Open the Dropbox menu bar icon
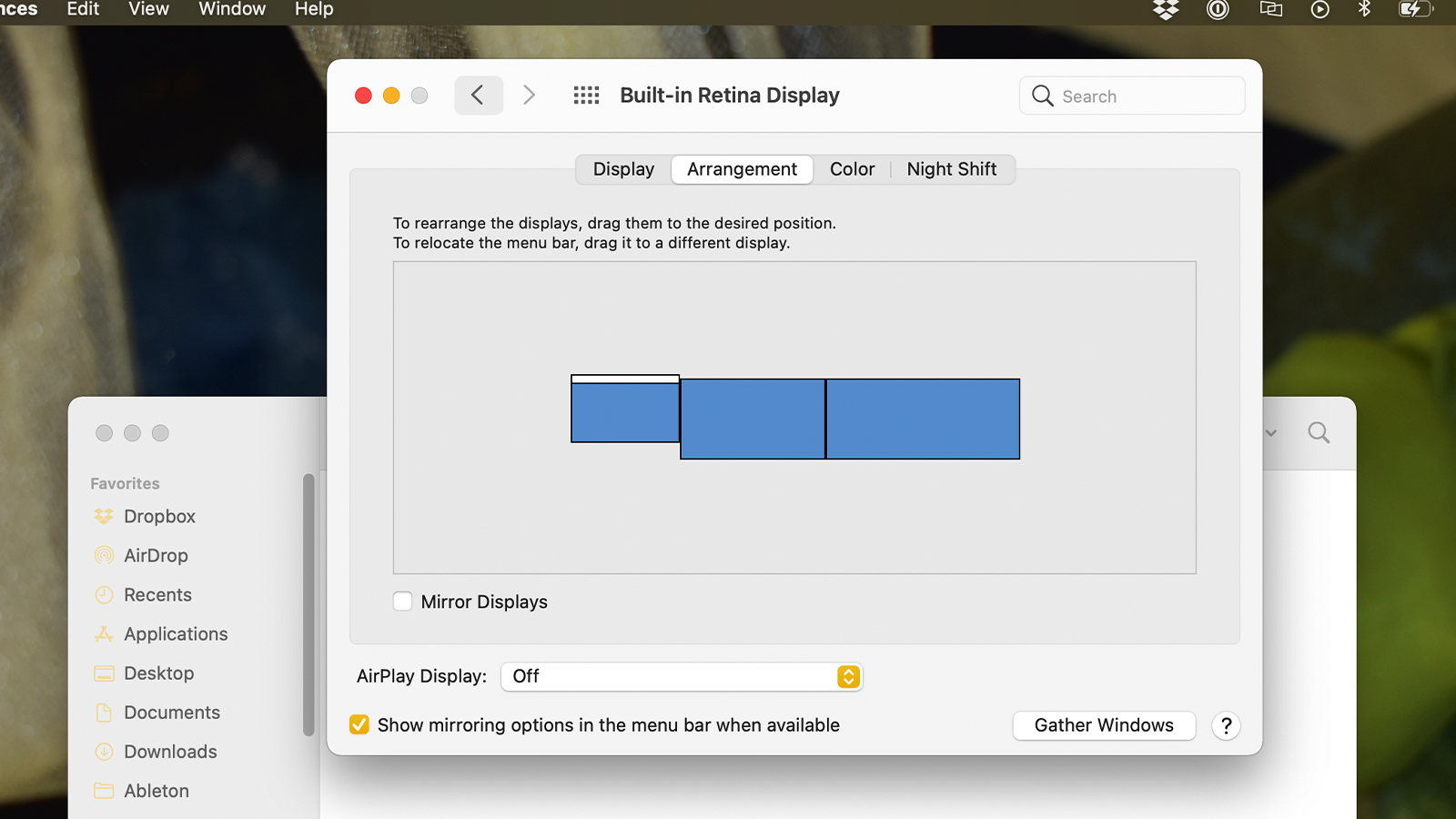Screen dimensions: 1456x819 1166,10
